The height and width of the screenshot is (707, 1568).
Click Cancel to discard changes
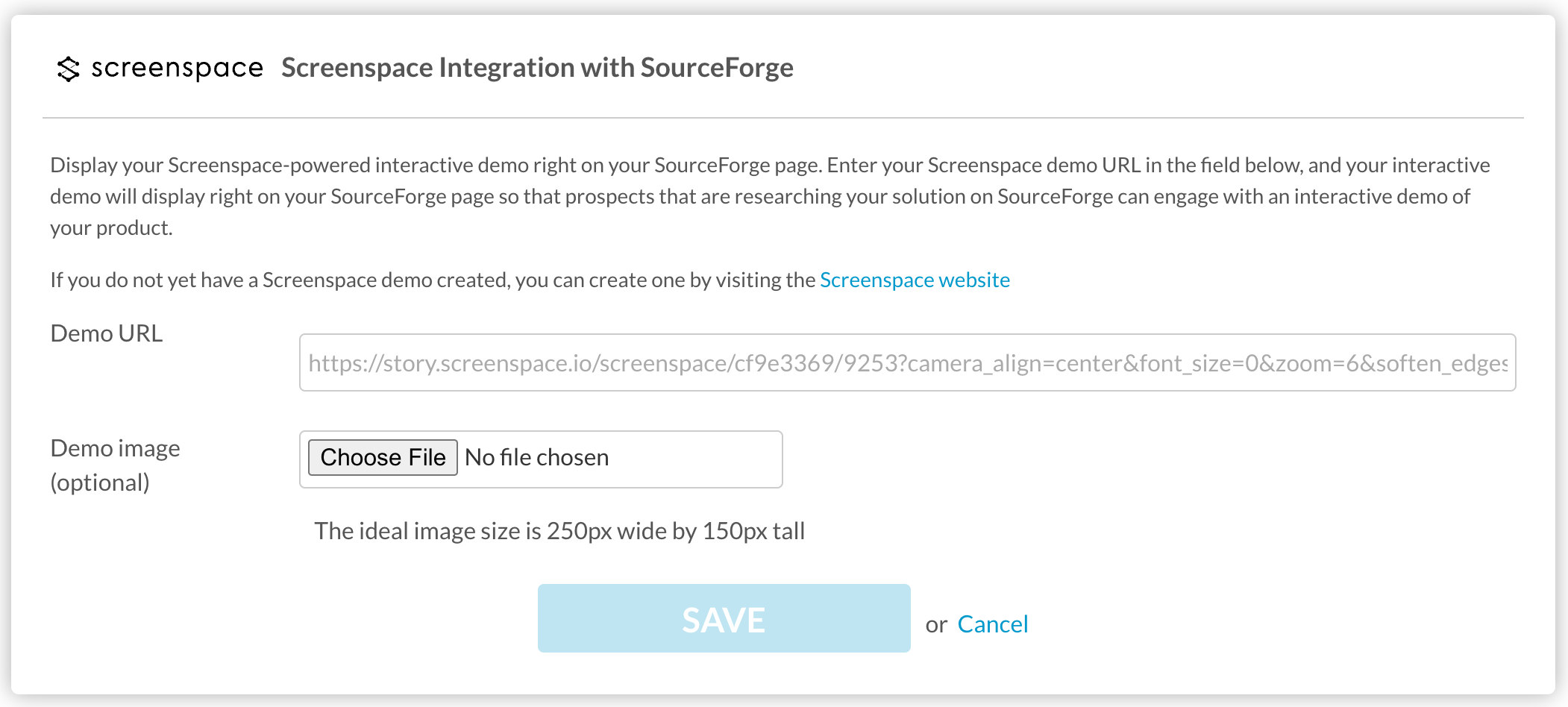993,623
